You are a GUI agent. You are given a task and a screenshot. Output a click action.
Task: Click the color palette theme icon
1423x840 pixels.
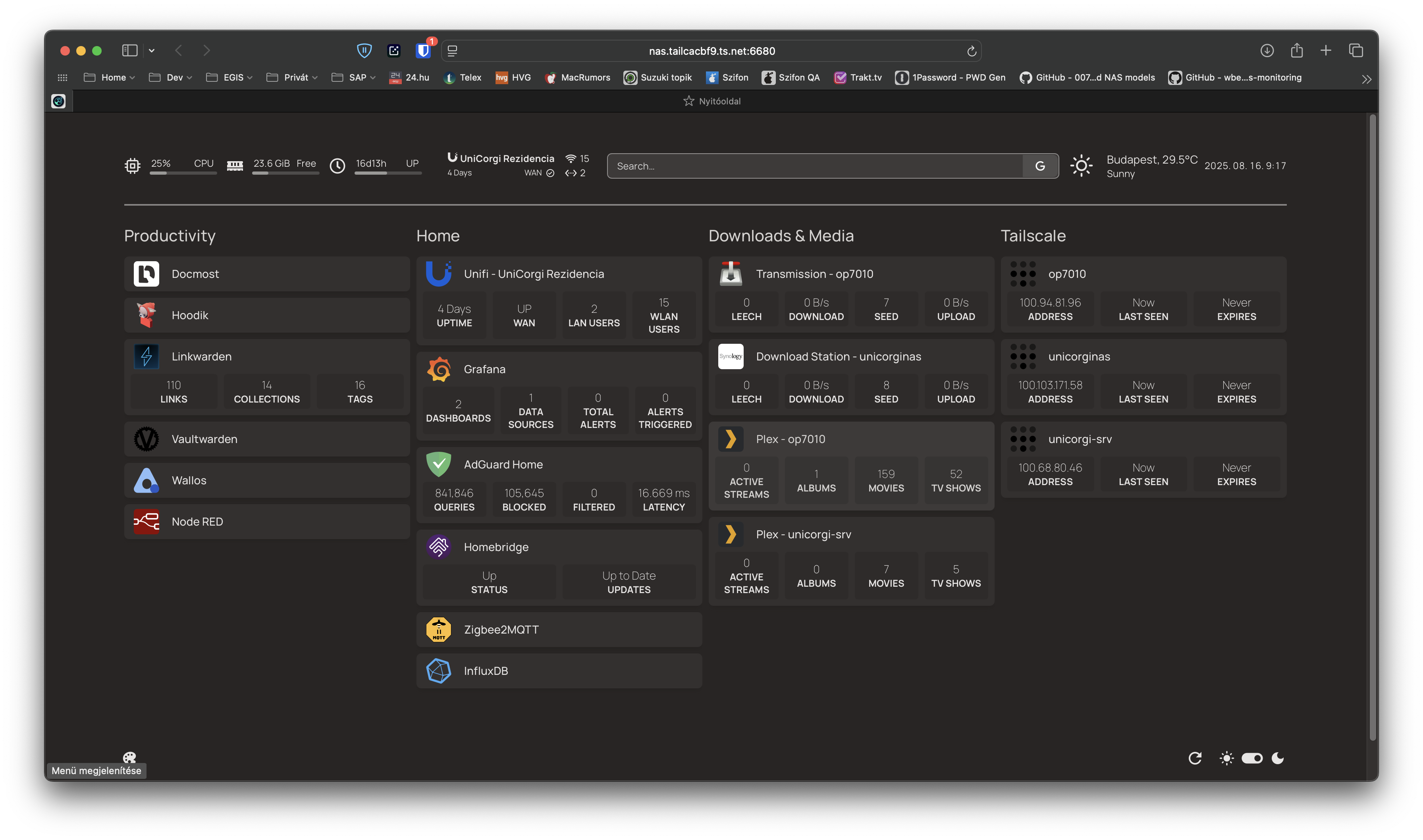point(129,757)
